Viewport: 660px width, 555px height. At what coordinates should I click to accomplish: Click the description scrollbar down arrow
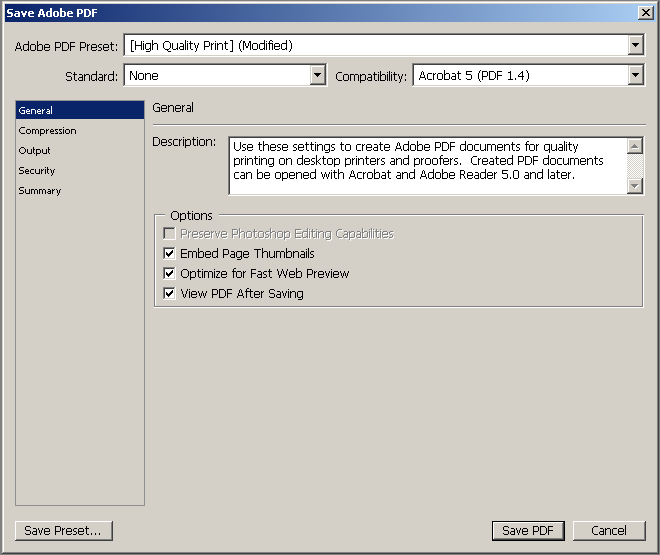pos(635,186)
